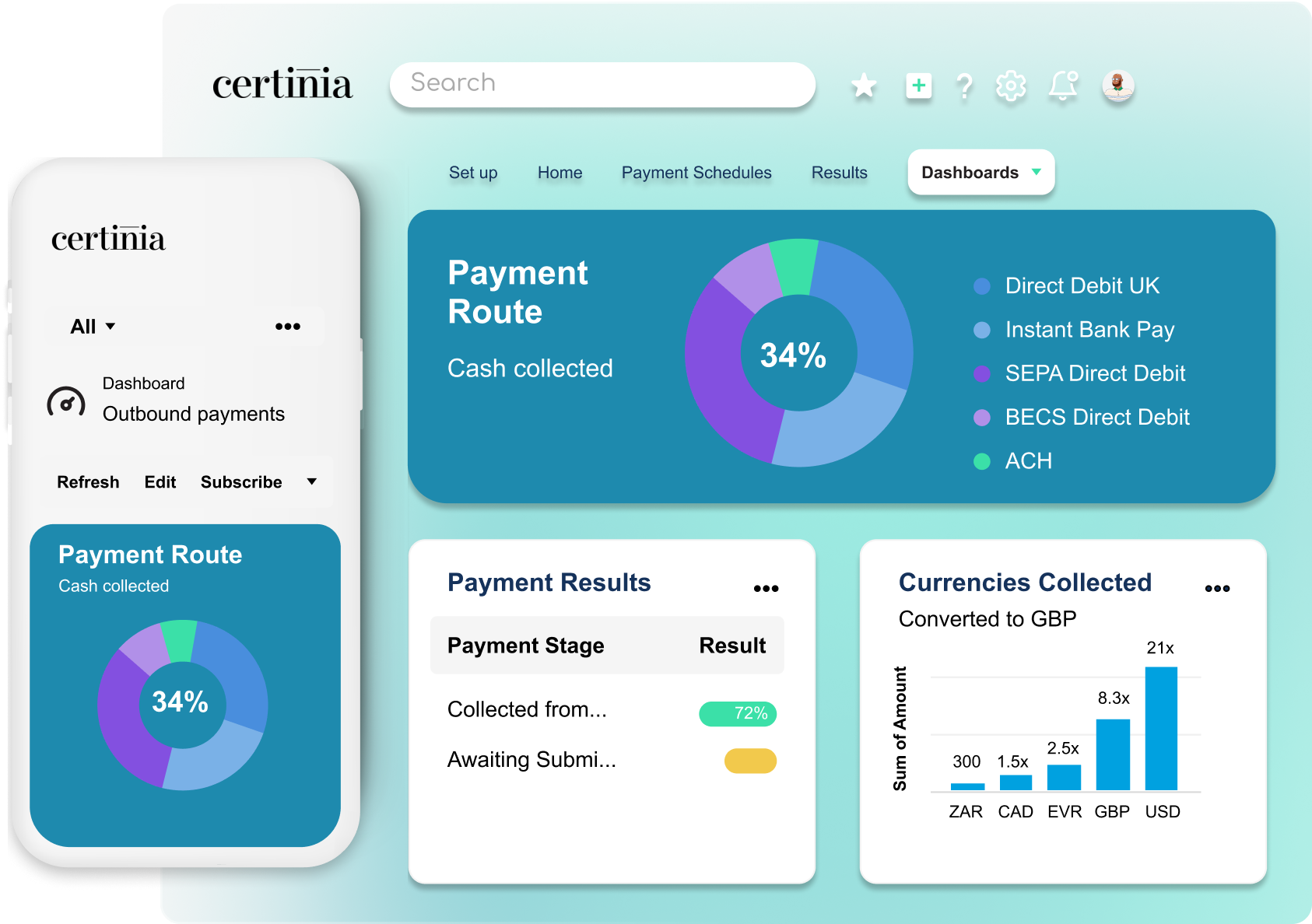Click the green ACH donut segment on desktop
Screen dimensions: 1312x924
[x=795, y=267]
